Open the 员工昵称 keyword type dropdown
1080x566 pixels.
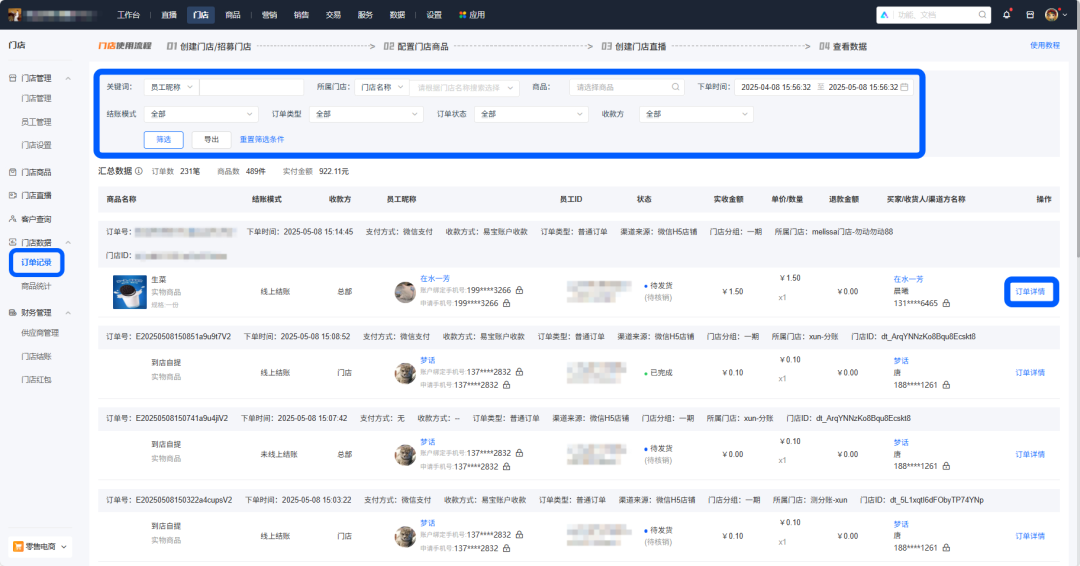point(172,87)
